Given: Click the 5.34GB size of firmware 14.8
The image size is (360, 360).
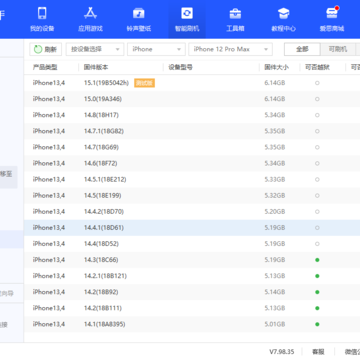Looking at the screenshot, I should pyautogui.click(x=275, y=115).
